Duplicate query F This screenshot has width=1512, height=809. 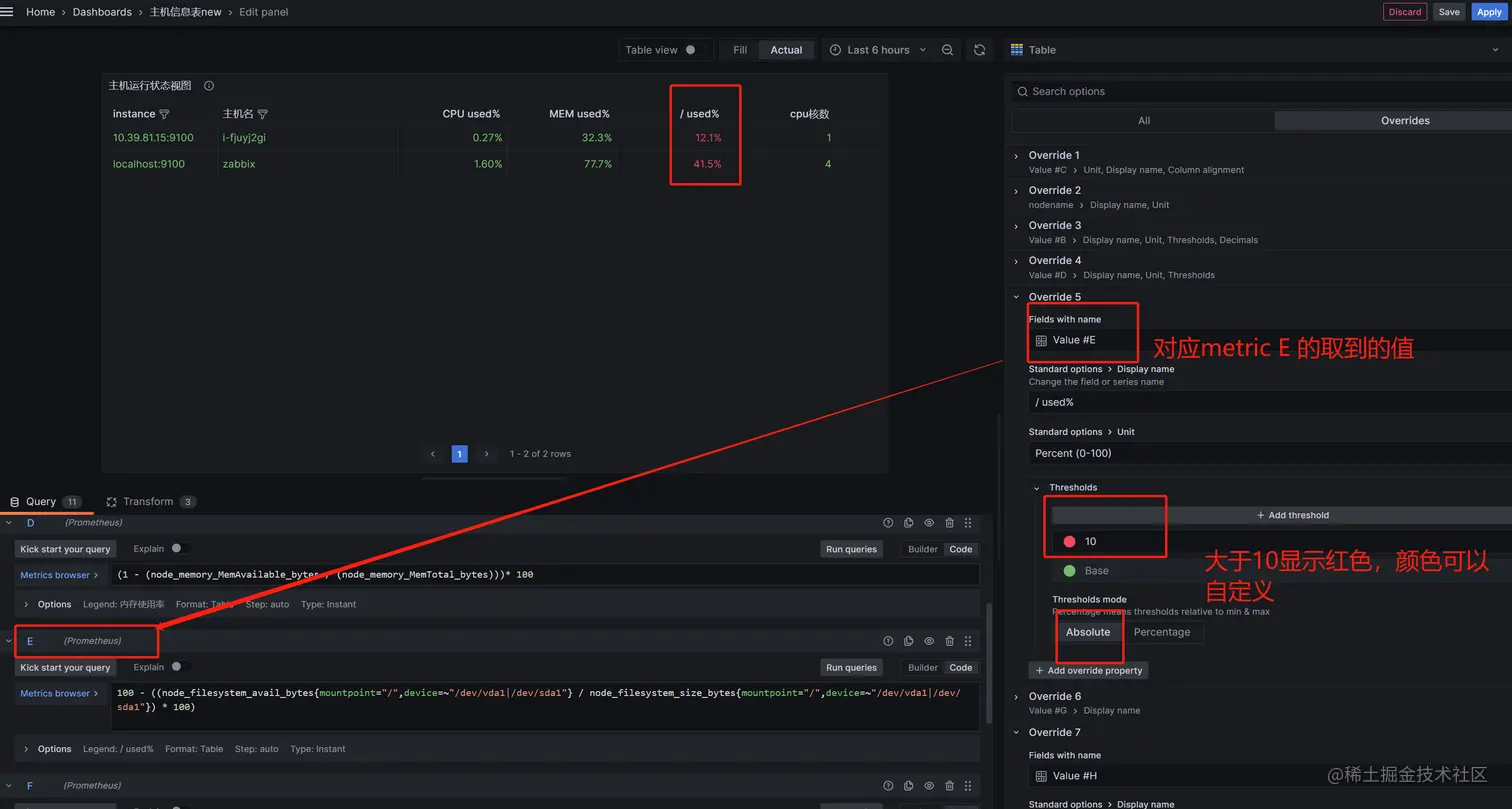908,786
